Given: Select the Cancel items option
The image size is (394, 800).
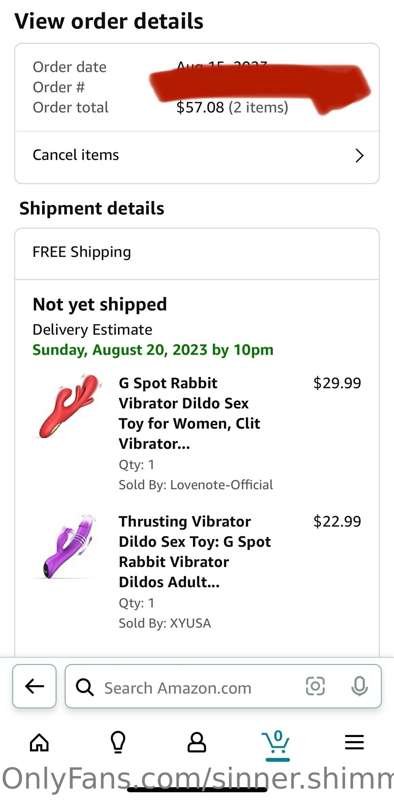Looking at the screenshot, I should (x=197, y=155).
